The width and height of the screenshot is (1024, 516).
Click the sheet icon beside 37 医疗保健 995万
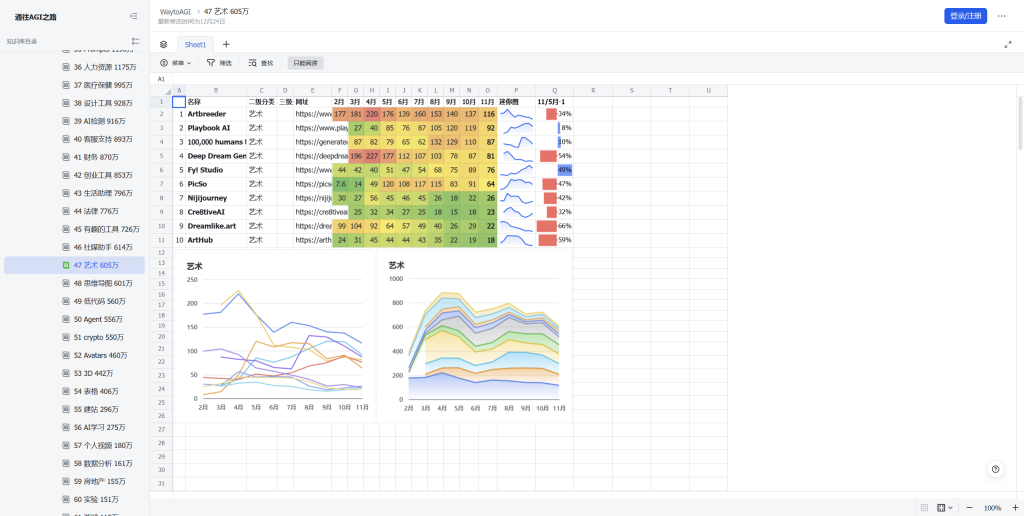(65, 85)
